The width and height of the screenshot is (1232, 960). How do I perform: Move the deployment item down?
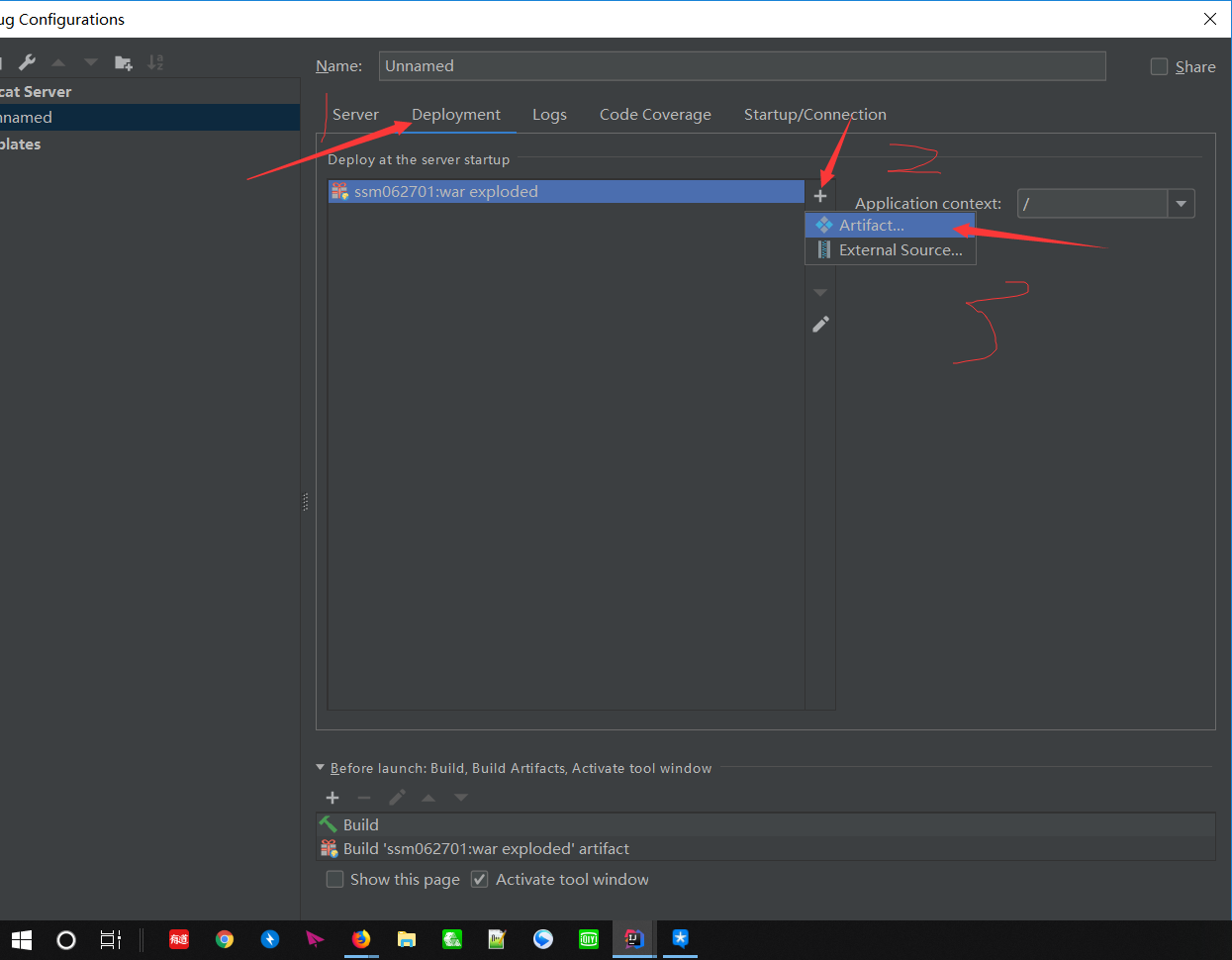pos(820,293)
